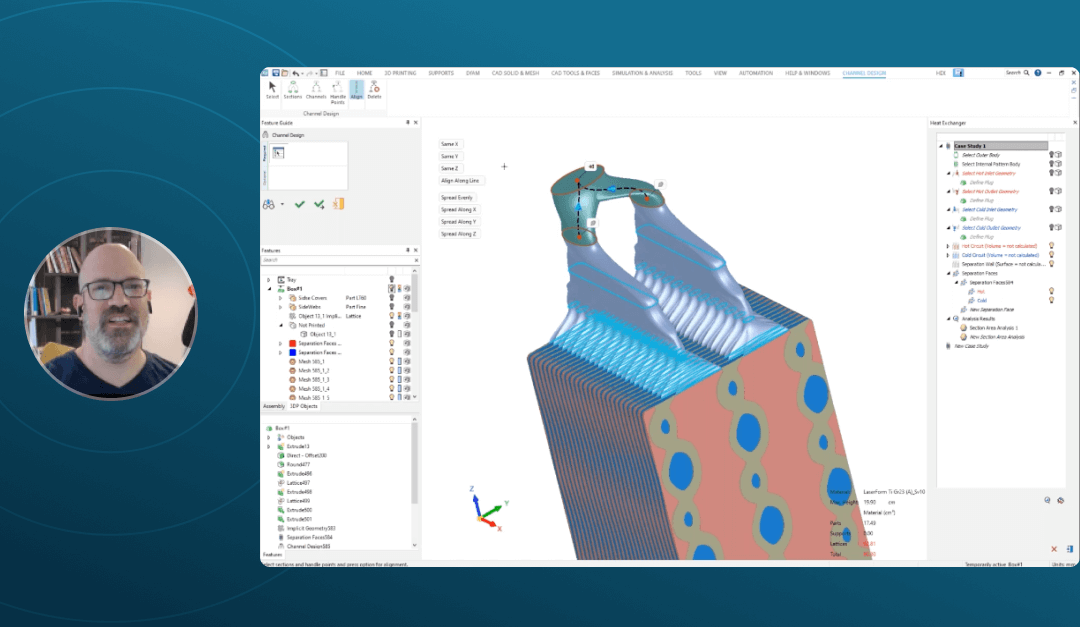Toggle light bulb for Mesh 585_1_2

tap(391, 370)
